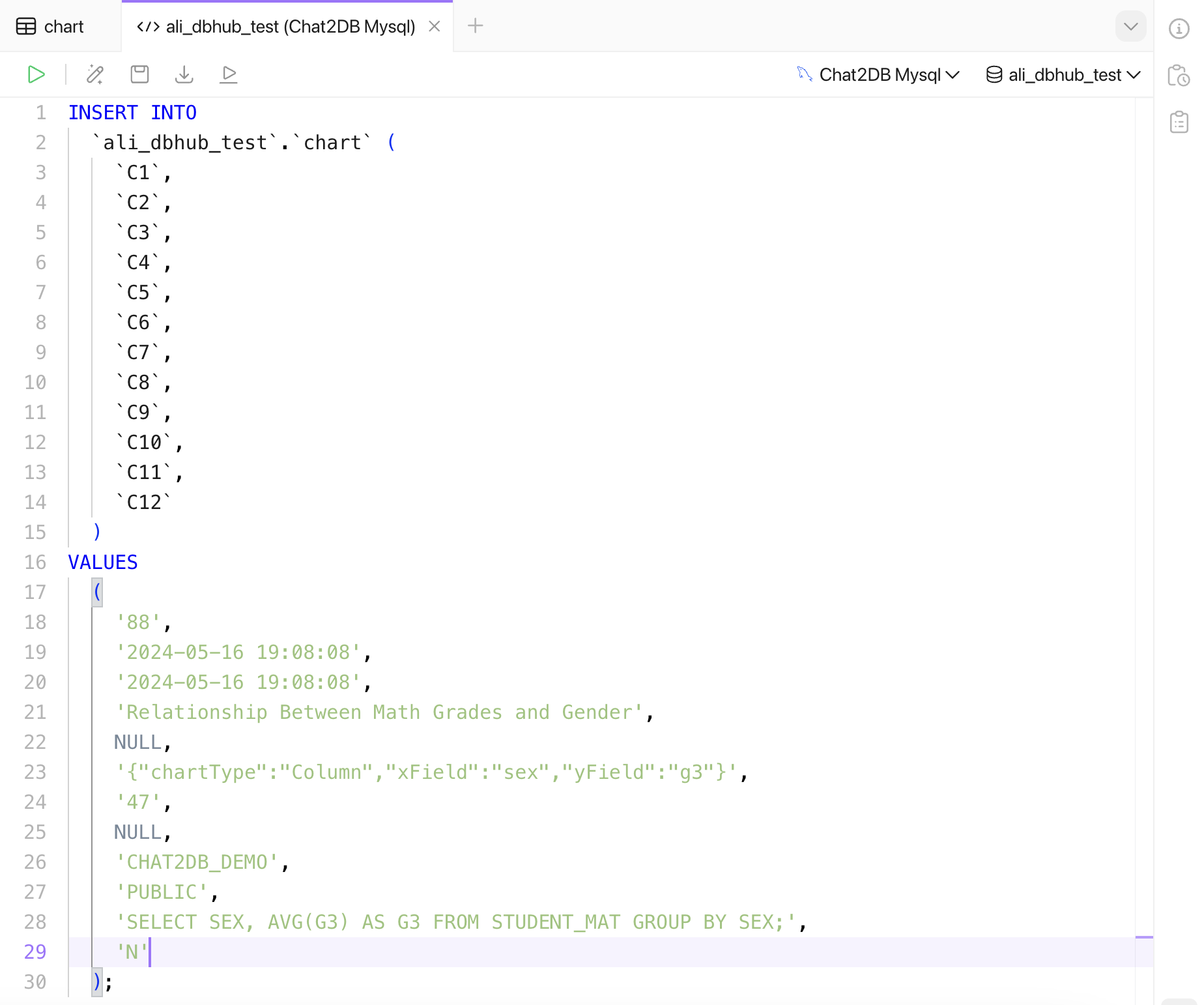The width and height of the screenshot is (1204, 1005).
Task: Click the chartType JSON string on line 23
Action: pos(427,772)
